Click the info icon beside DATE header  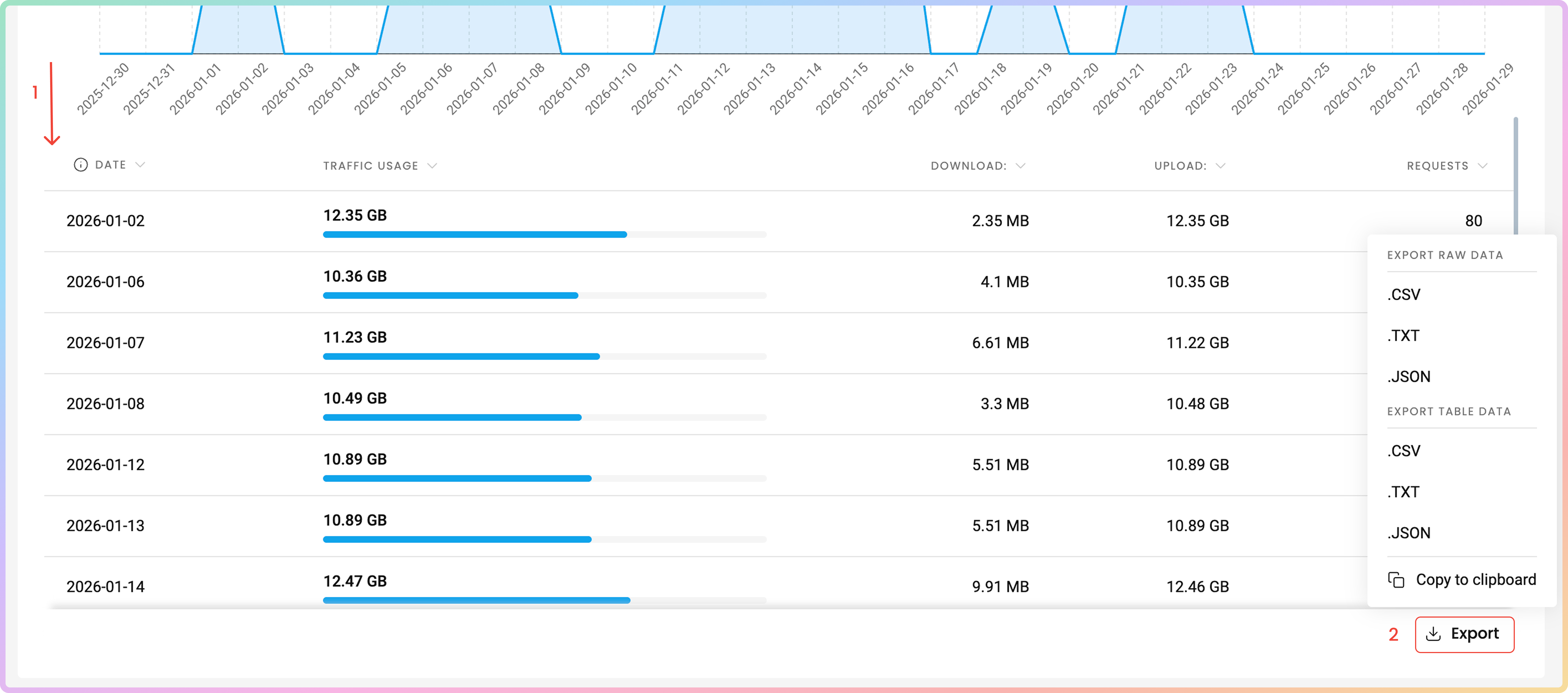tap(80, 165)
